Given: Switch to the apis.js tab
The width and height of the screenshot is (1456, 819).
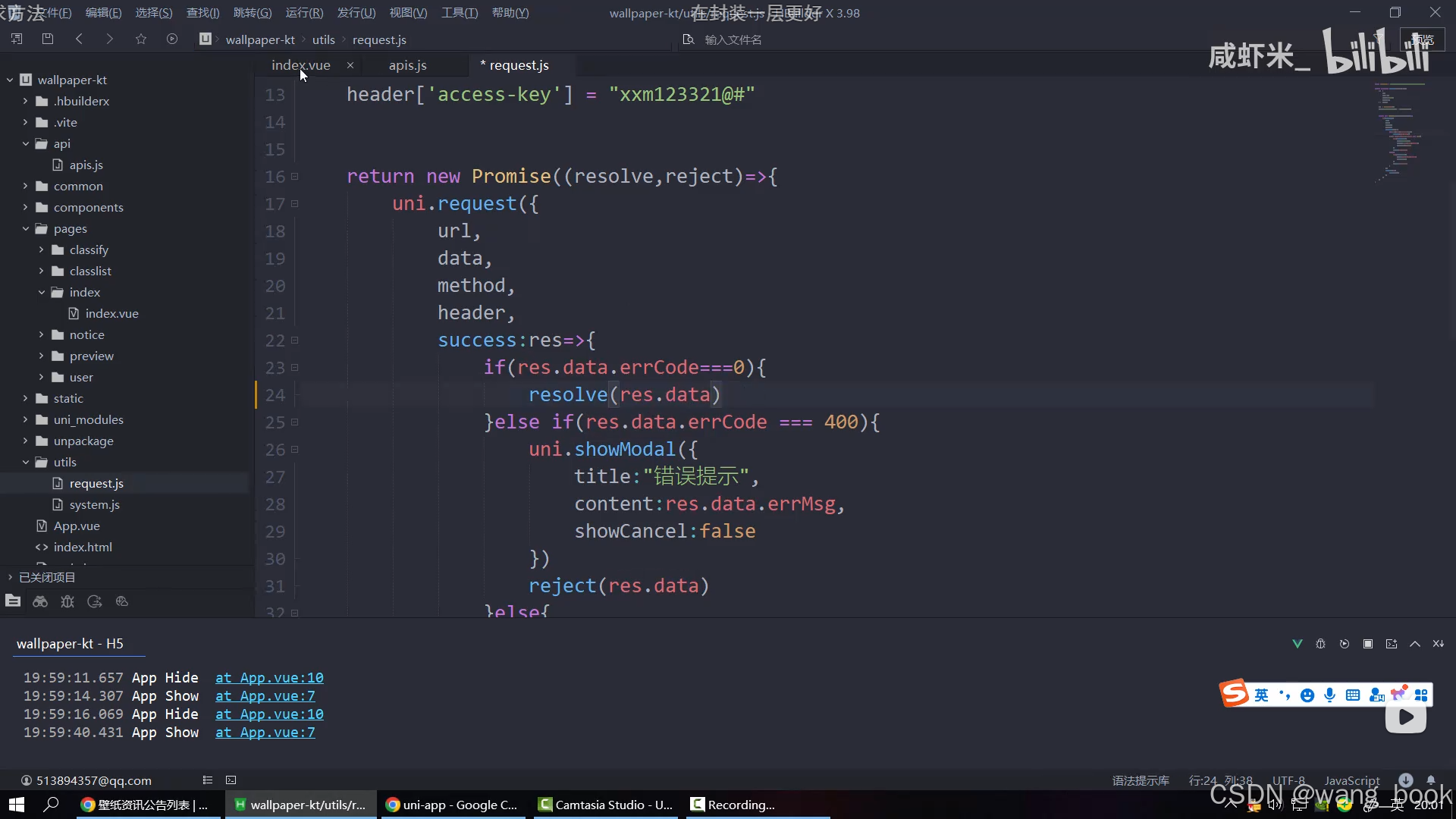Looking at the screenshot, I should click(x=407, y=65).
